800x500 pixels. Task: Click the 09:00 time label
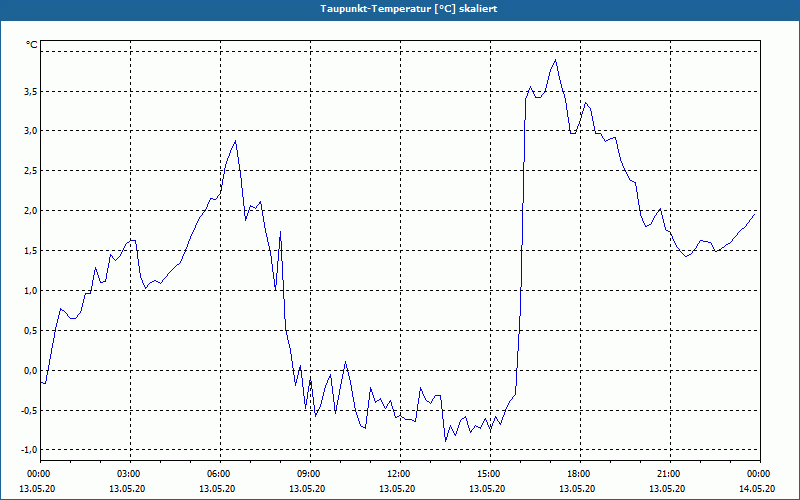(x=308, y=474)
